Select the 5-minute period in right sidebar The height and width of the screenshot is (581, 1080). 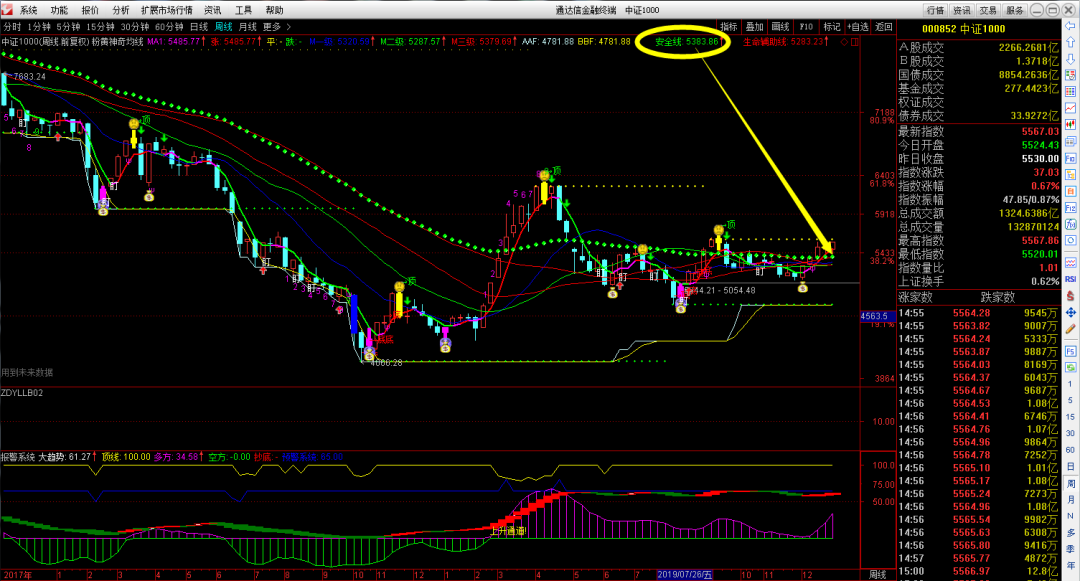coord(1070,400)
